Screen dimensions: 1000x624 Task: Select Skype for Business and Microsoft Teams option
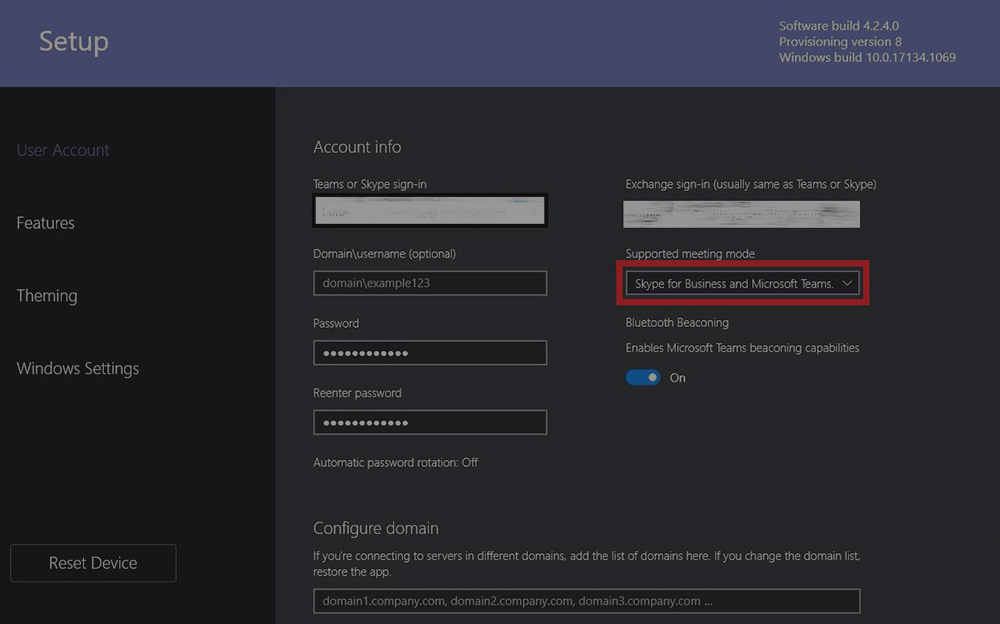click(x=728, y=283)
